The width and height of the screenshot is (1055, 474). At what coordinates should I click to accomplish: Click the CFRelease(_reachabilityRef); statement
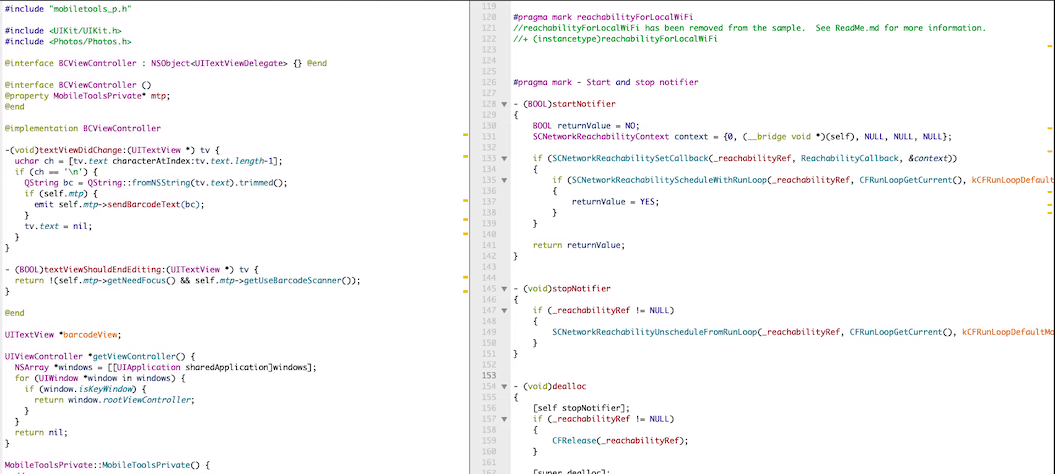(620, 440)
